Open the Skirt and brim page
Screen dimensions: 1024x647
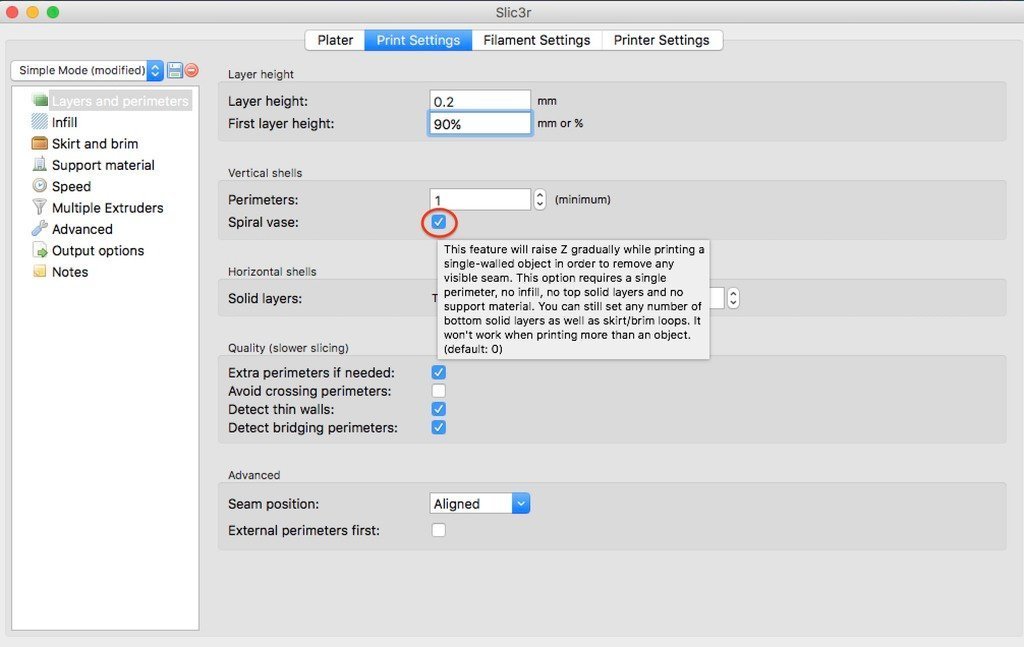(x=95, y=144)
